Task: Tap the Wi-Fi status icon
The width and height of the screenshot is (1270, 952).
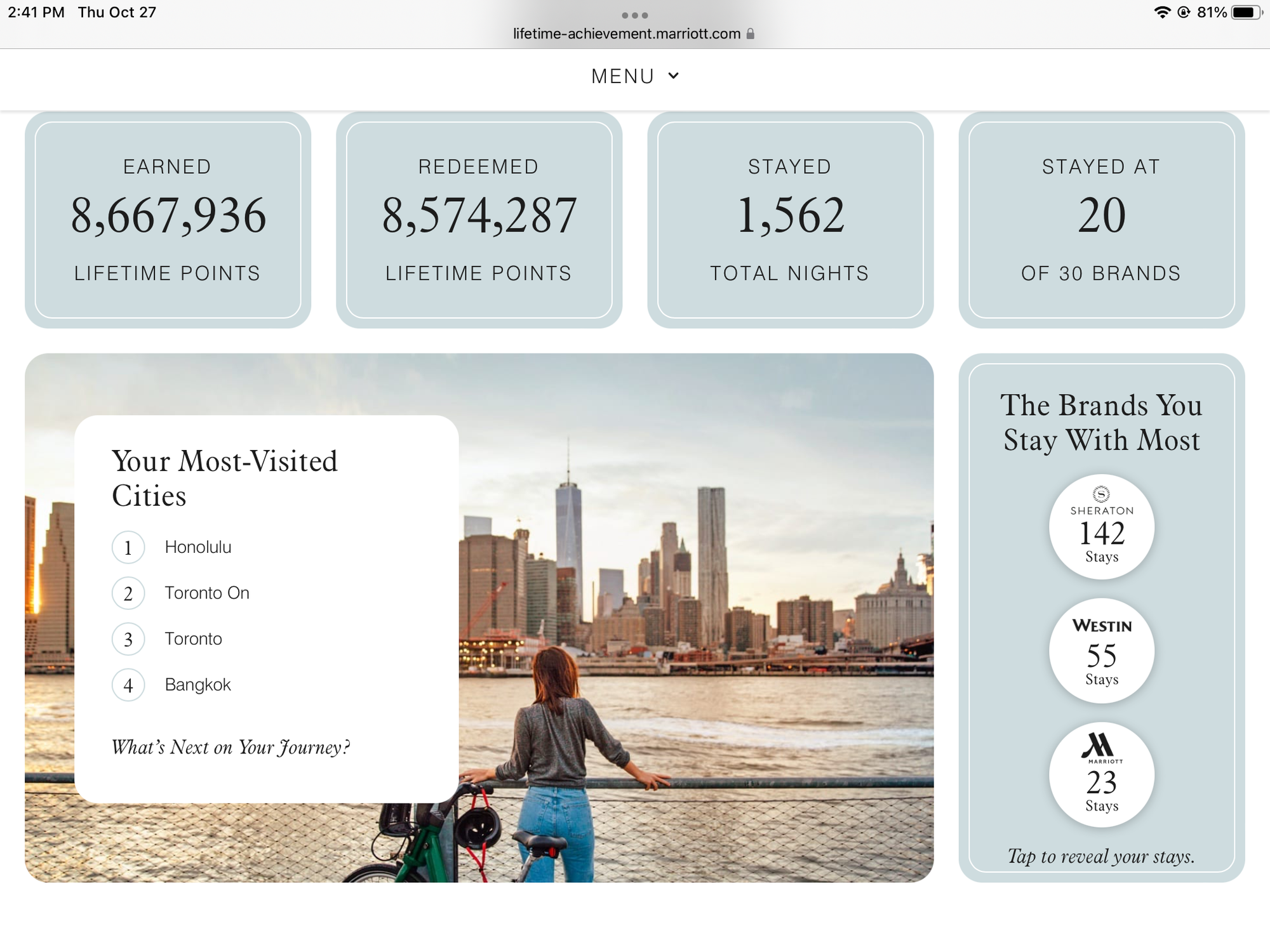Action: [x=1162, y=12]
